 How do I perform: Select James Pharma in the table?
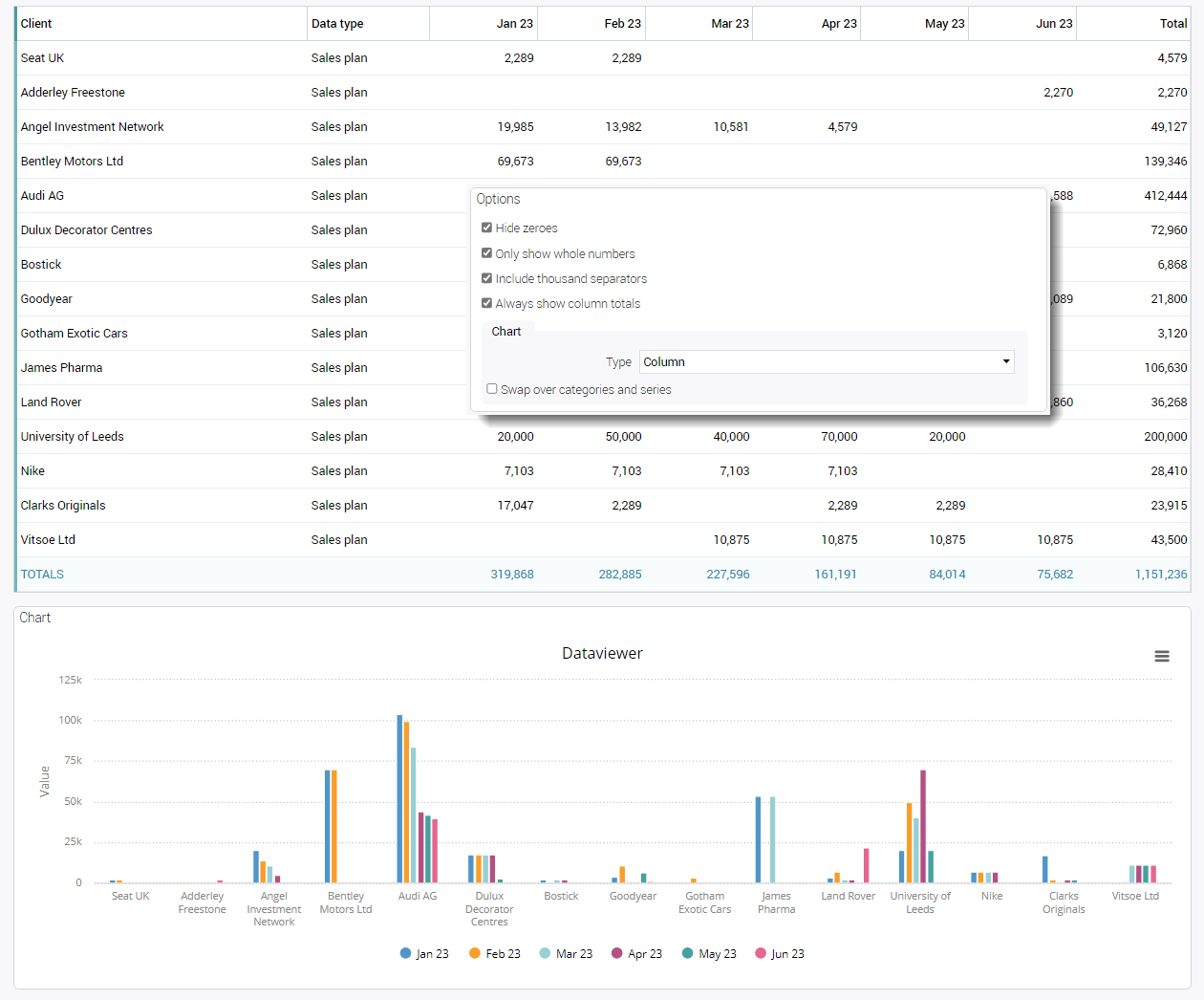pyautogui.click(x=61, y=368)
